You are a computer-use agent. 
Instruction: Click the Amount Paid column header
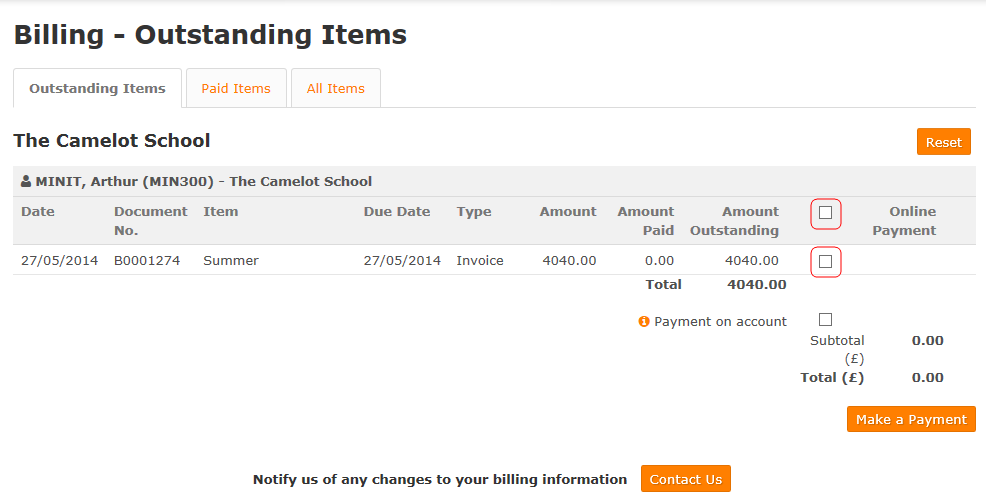pos(646,221)
